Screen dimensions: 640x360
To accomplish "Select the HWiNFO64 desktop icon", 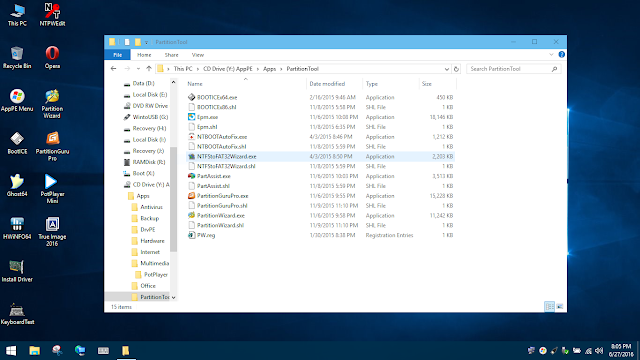I will pyautogui.click(x=17, y=228).
